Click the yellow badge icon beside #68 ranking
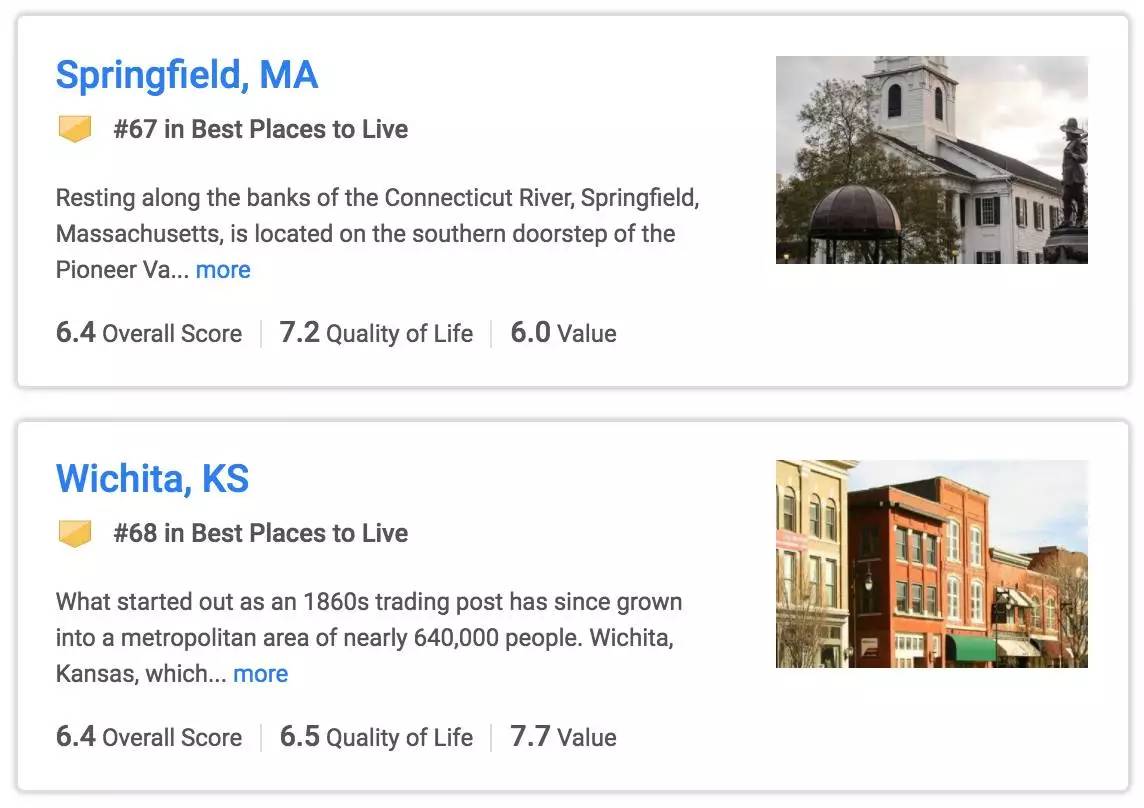The height and width of the screenshot is (808, 1144). coord(74,534)
